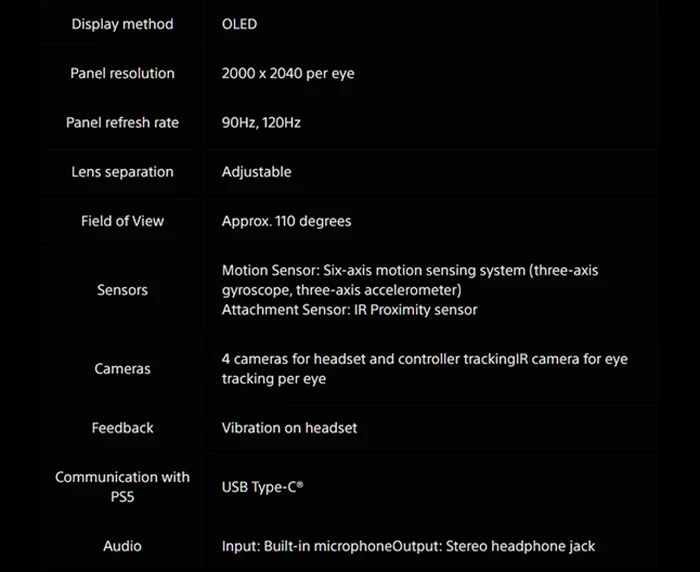Click the Communication with PS5 label
This screenshot has width=700, height=572.
(122, 487)
